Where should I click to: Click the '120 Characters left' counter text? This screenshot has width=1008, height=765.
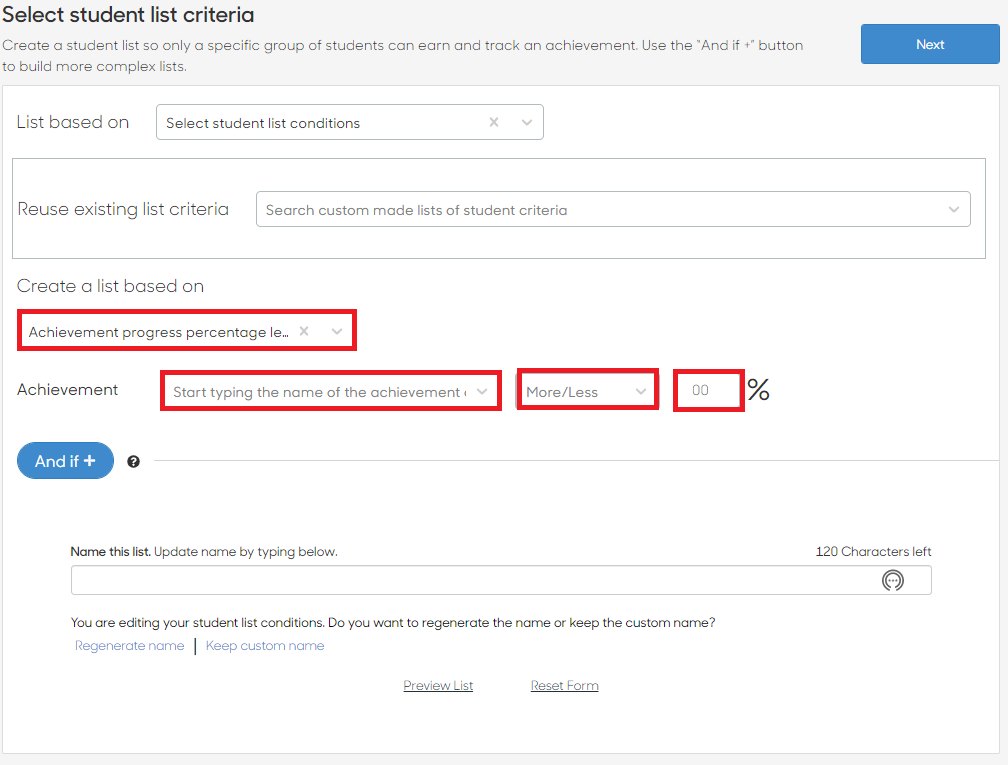873,552
